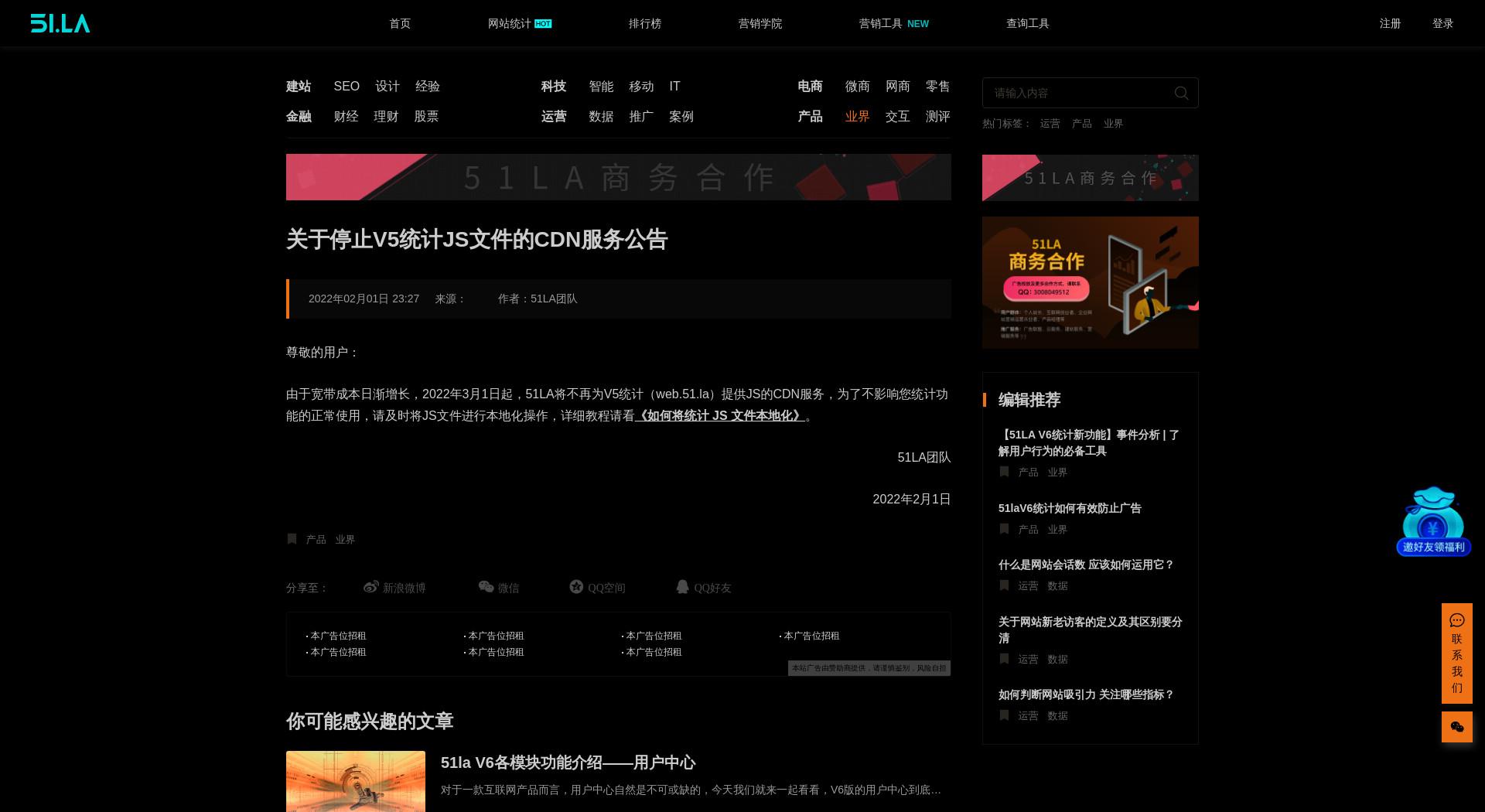The width and height of the screenshot is (1485, 812).
Task: Open the orange 商务合作 QQ advertisement image
Action: coord(1091,282)
